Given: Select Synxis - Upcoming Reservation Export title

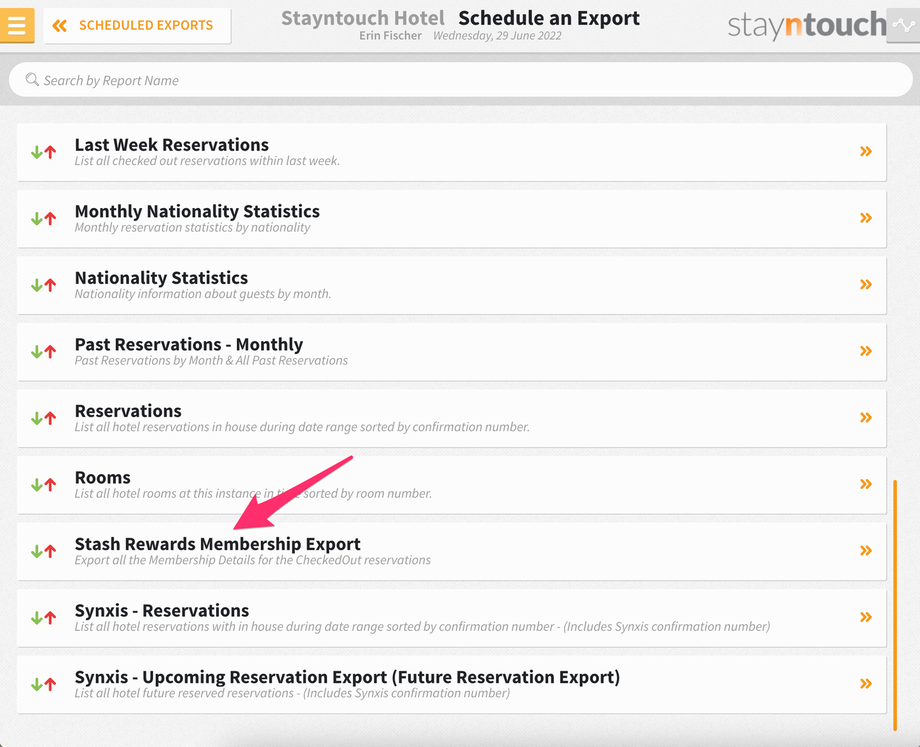Looking at the screenshot, I should point(347,677).
